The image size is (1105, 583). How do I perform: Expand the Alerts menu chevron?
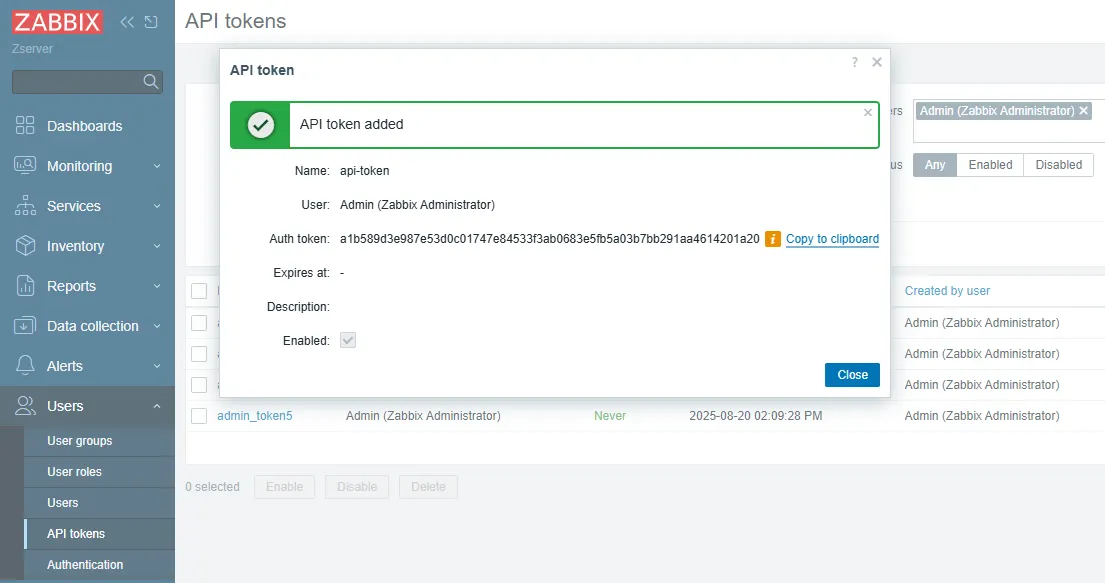[157, 366]
